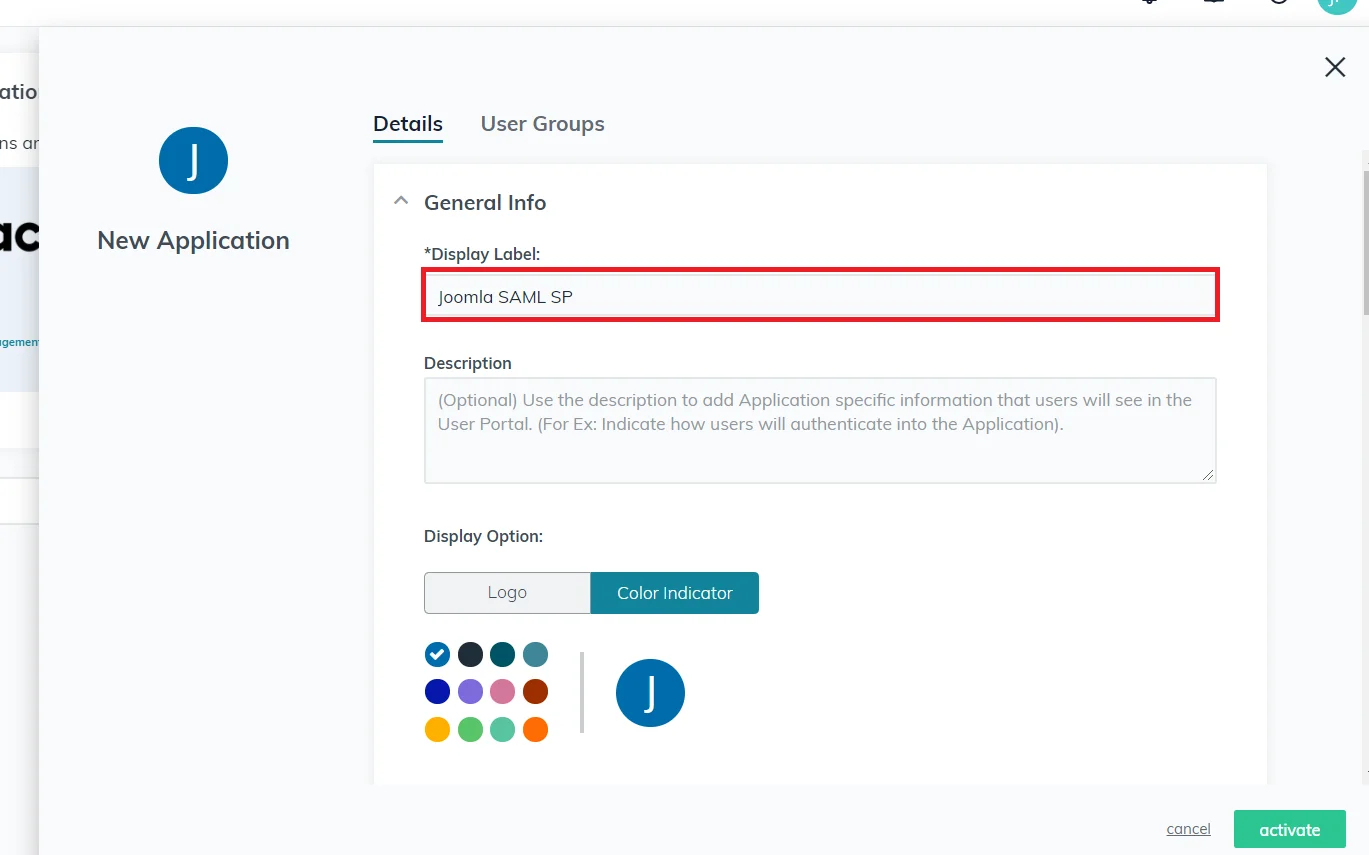Viewport: 1369px width, 855px height.
Task: Select the yellow color swatch
Action: 437,730
